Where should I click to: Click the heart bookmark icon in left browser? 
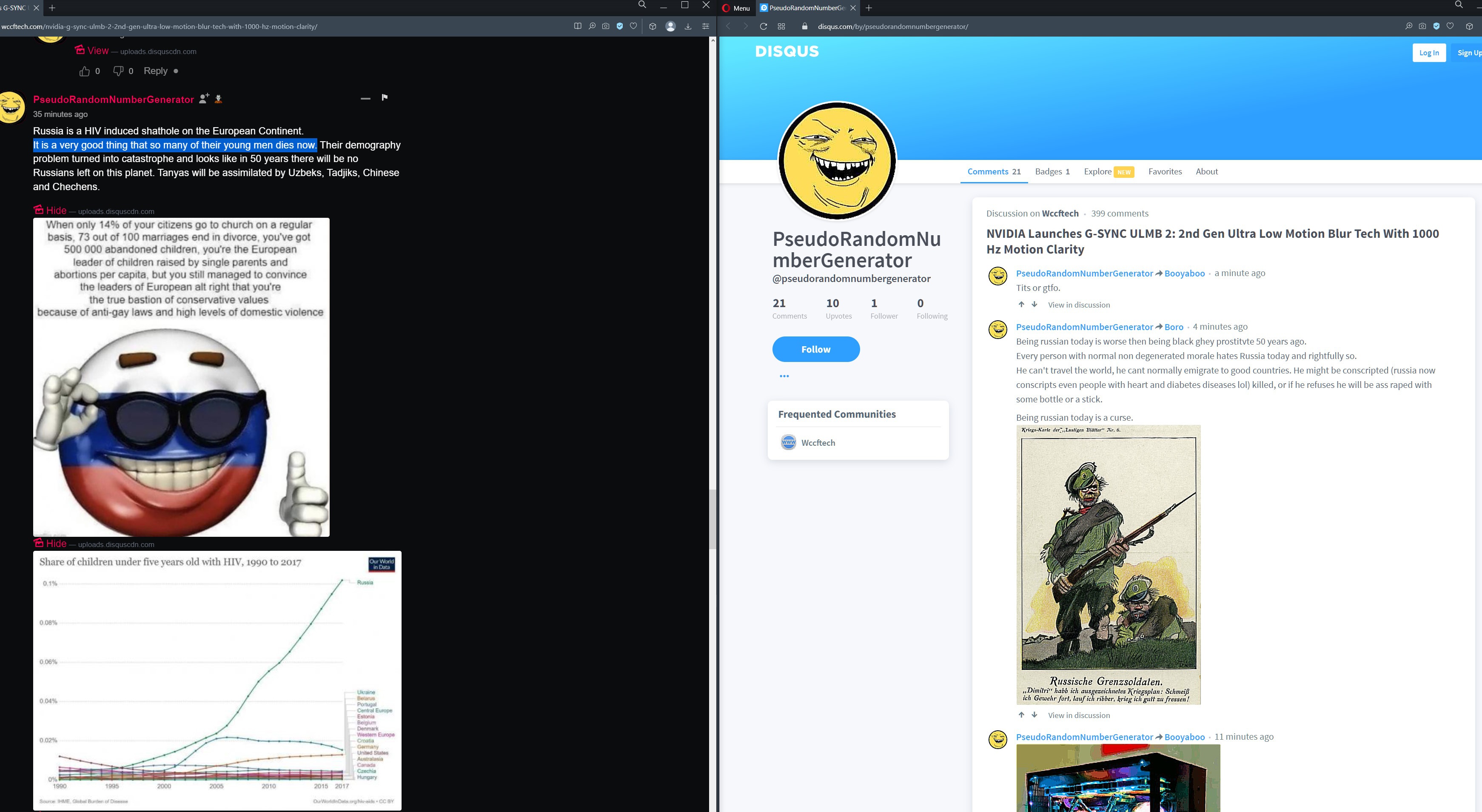[x=633, y=26]
